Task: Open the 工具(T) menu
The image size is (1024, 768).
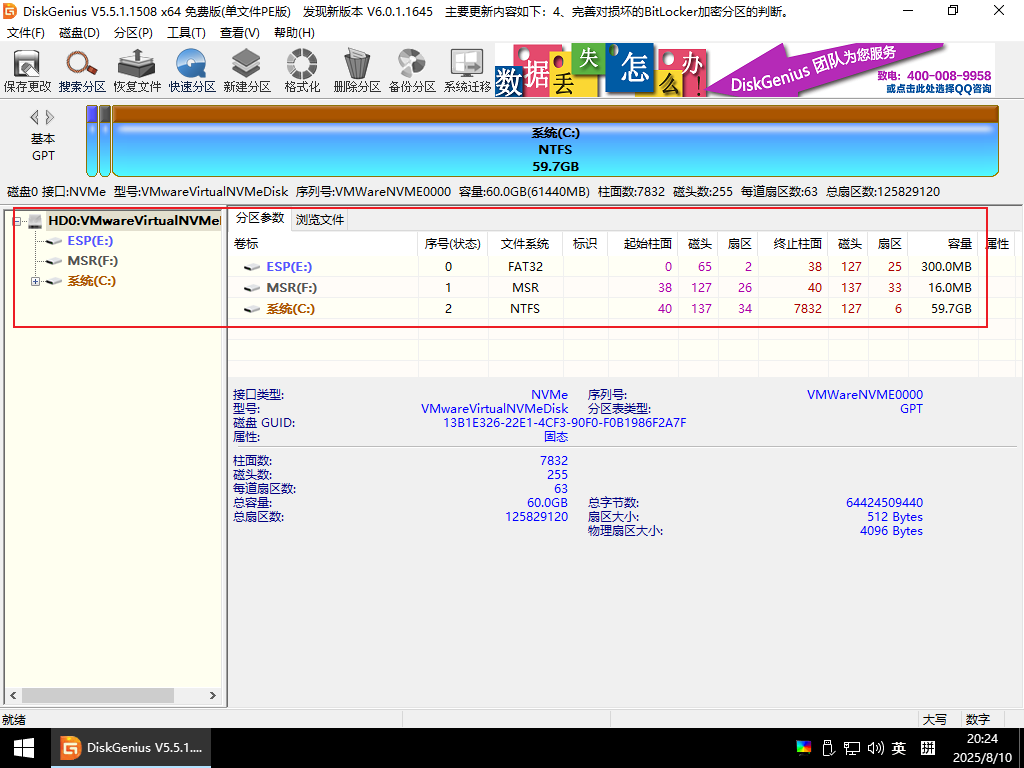Action: [x=186, y=33]
